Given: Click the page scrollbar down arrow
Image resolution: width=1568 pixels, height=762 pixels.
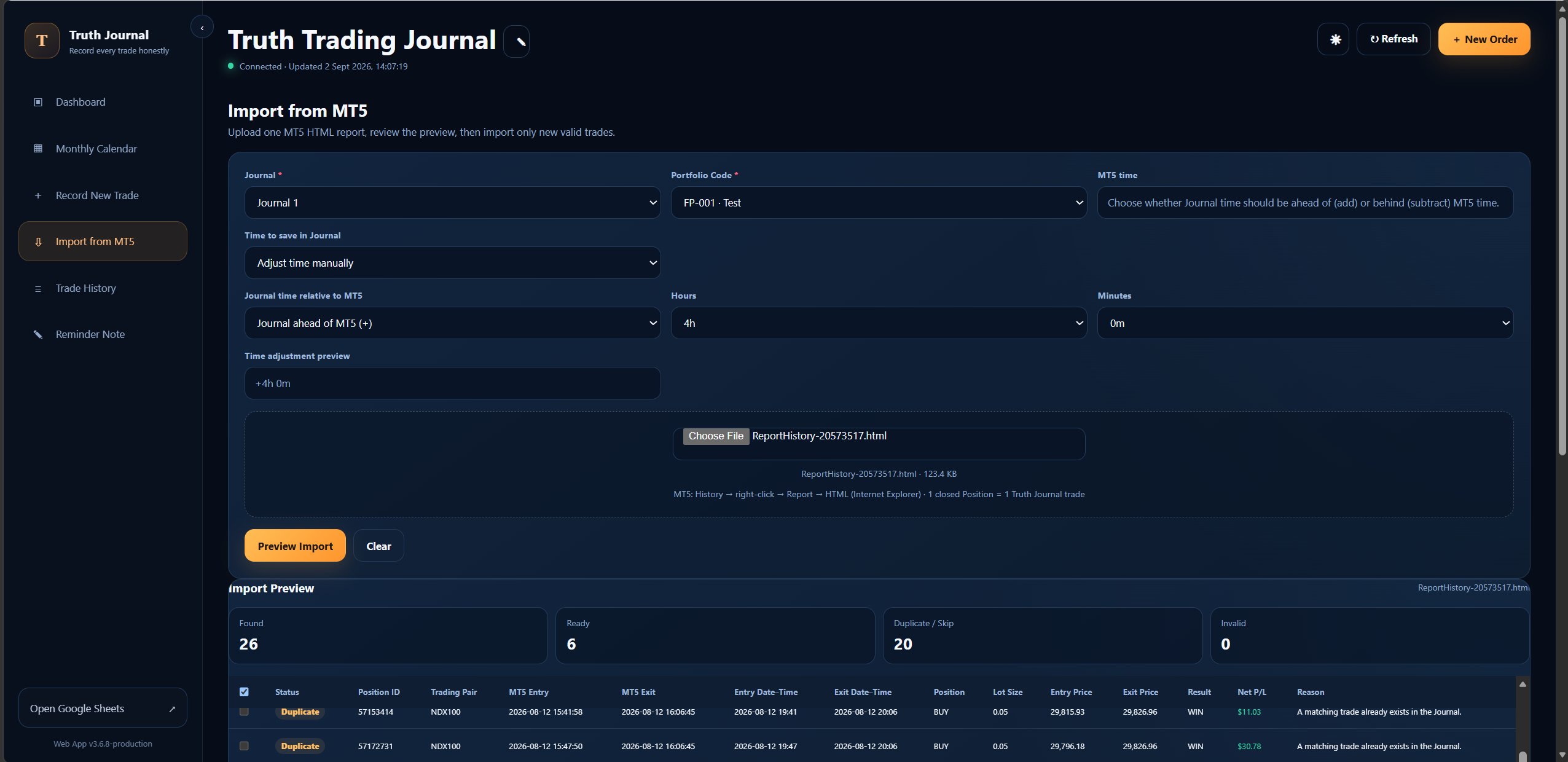Looking at the screenshot, I should tap(1562, 755).
